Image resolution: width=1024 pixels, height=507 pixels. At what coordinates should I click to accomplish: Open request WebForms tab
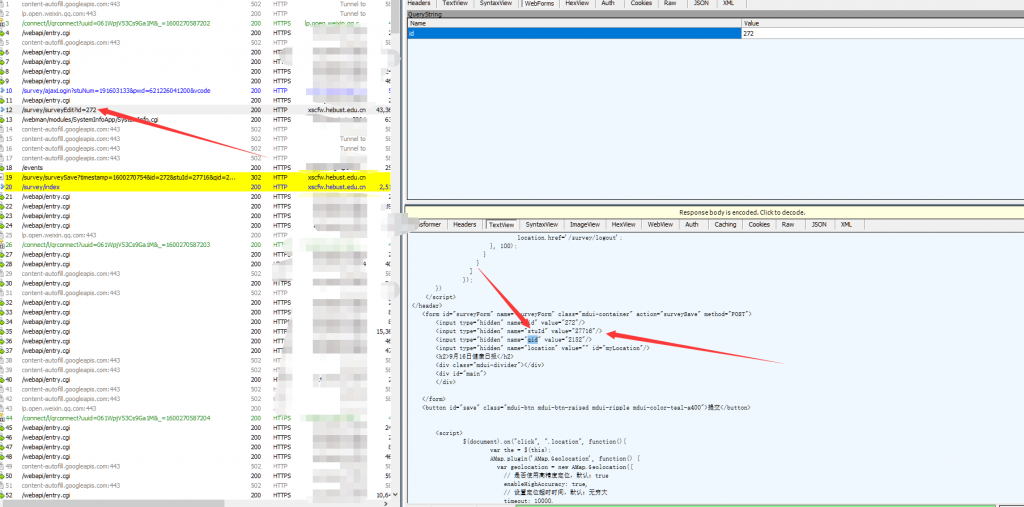[540, 4]
